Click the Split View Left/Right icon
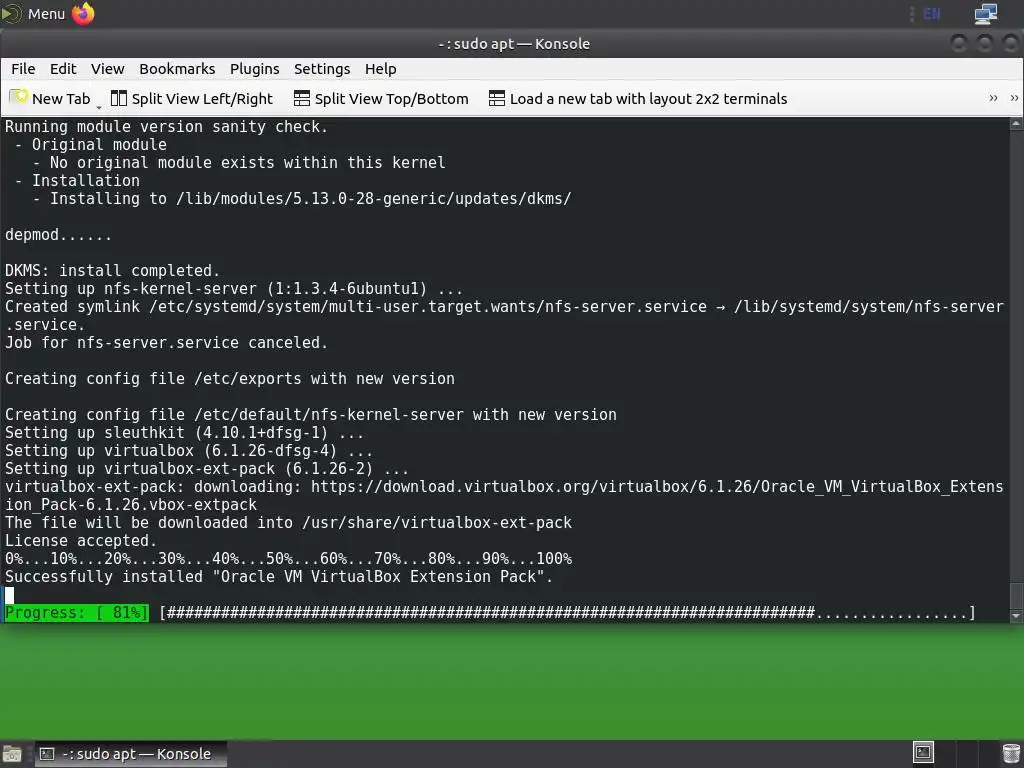 click(118, 98)
